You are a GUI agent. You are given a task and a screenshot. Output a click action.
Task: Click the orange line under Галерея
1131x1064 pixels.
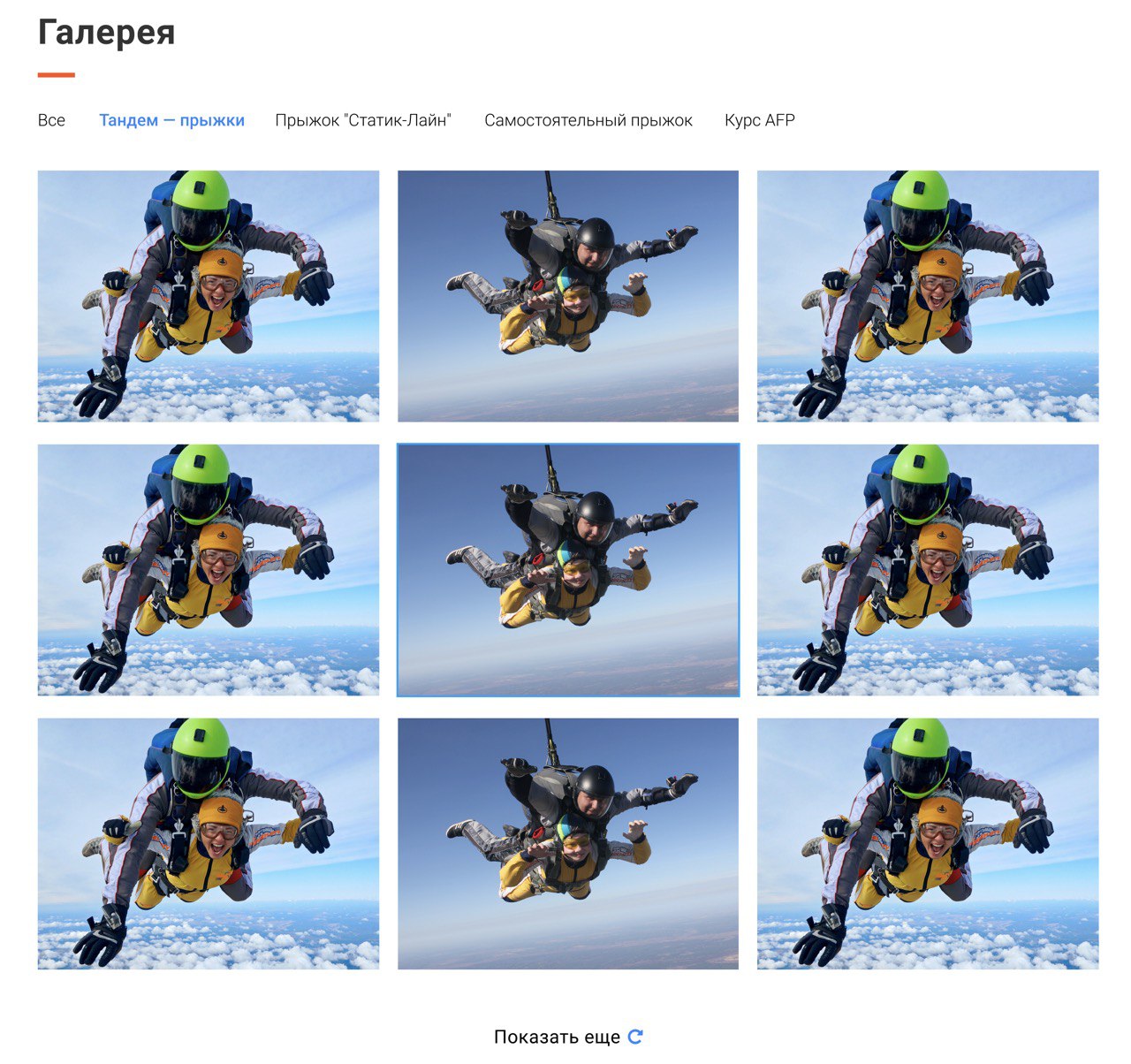[x=56, y=75]
